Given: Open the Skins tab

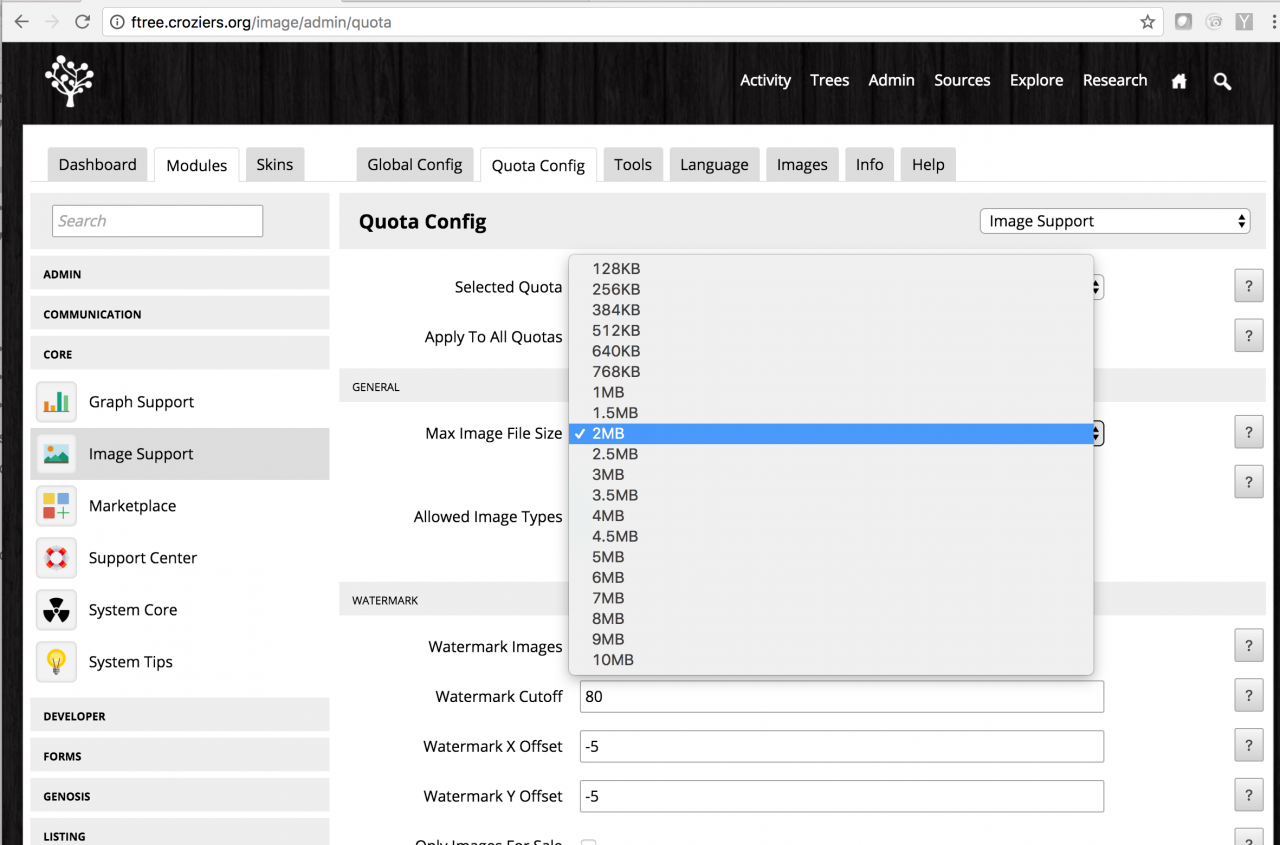Looking at the screenshot, I should click(x=274, y=165).
